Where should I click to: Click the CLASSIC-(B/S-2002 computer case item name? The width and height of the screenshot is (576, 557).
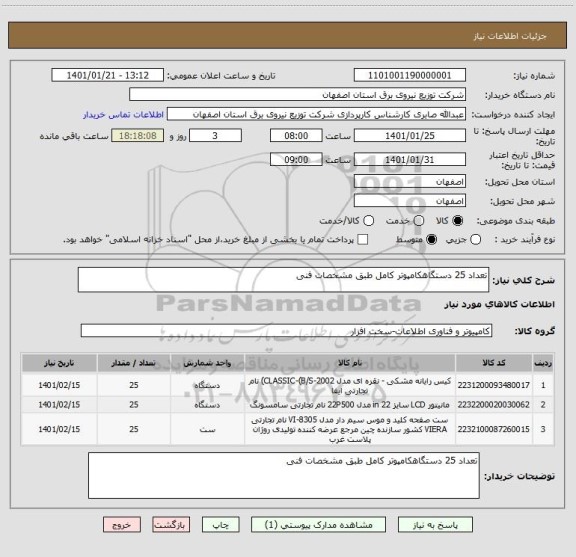(350, 385)
